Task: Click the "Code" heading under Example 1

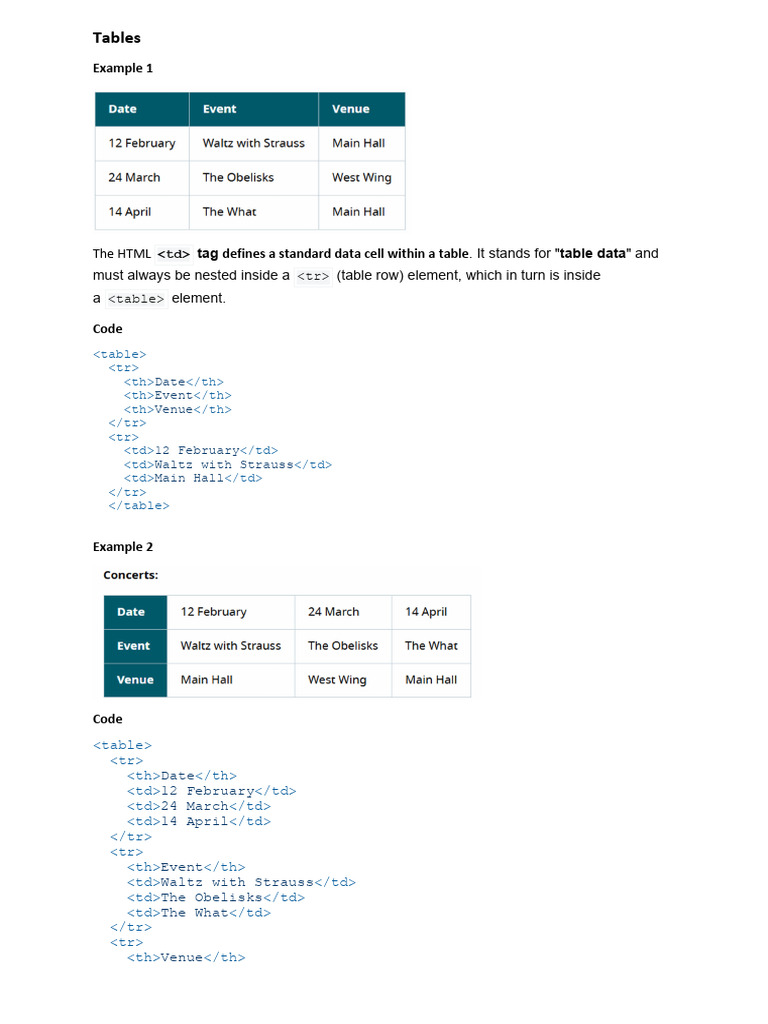Action: (x=108, y=328)
